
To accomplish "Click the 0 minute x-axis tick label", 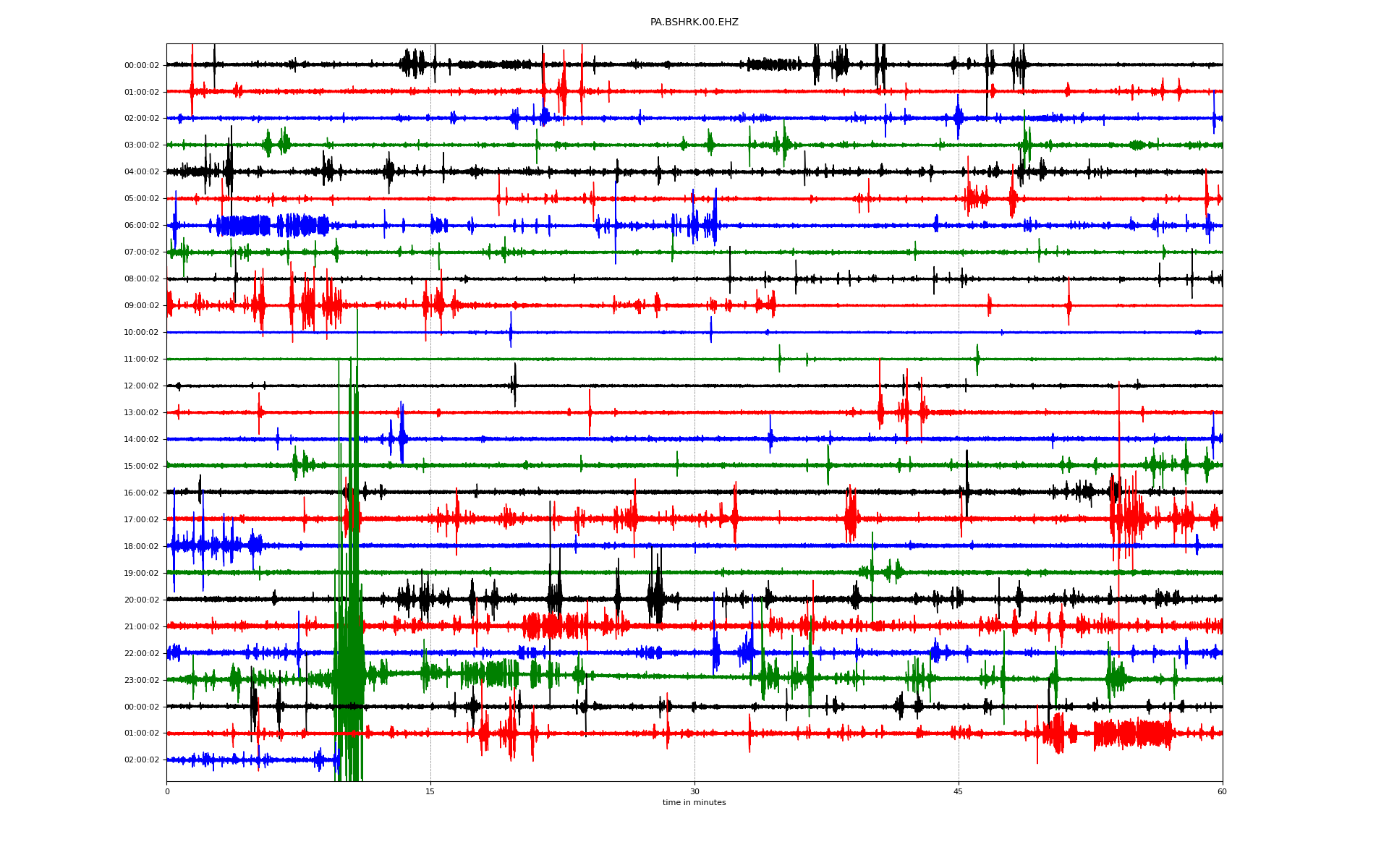I will tap(167, 791).
